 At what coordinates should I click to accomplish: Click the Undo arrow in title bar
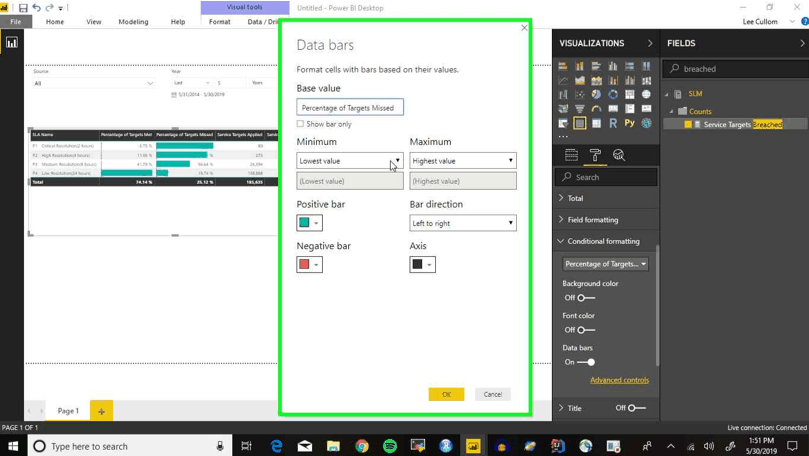[36, 8]
